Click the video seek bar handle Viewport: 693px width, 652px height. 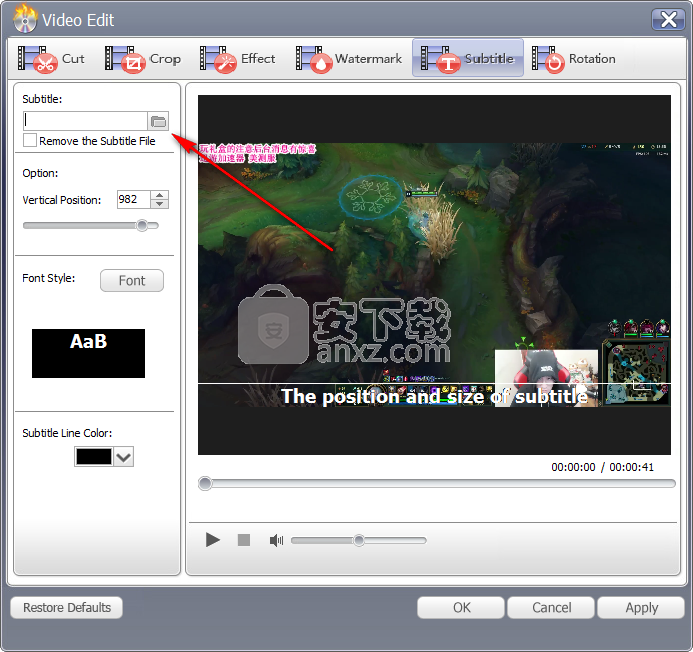(x=205, y=484)
